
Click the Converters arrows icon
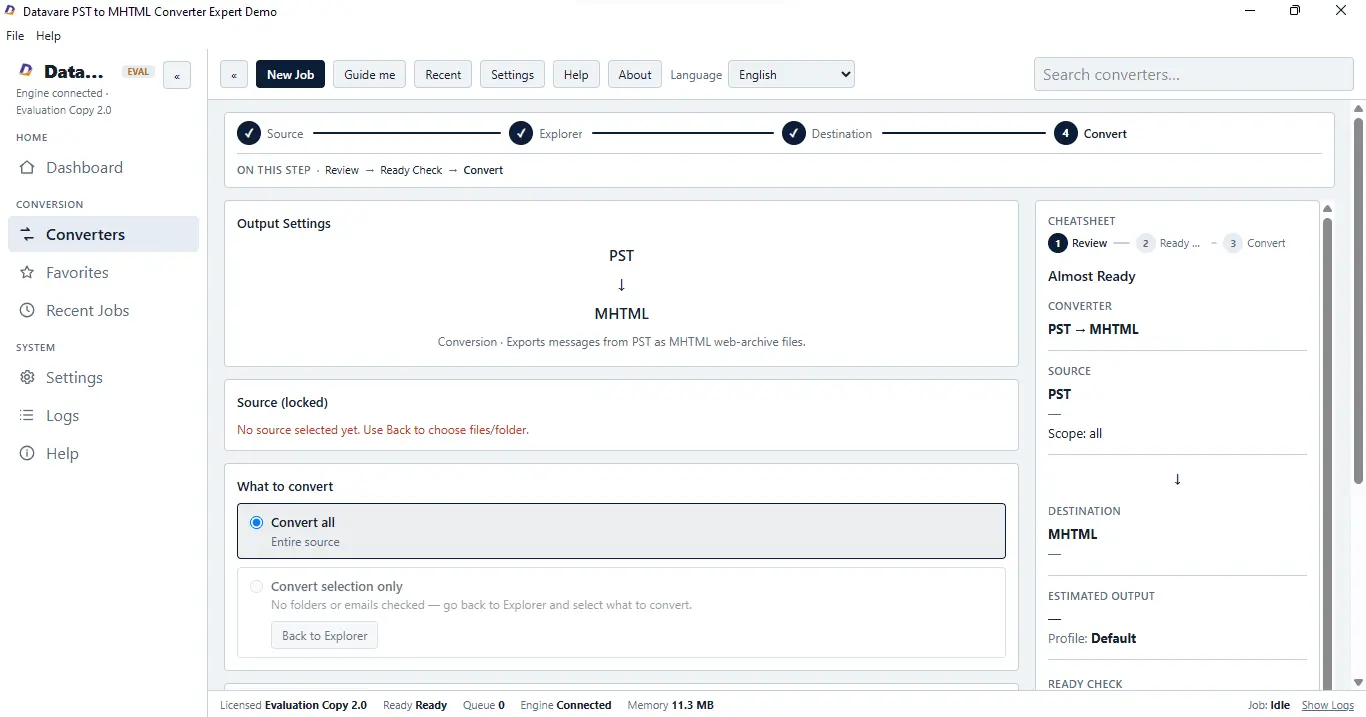tap(27, 235)
